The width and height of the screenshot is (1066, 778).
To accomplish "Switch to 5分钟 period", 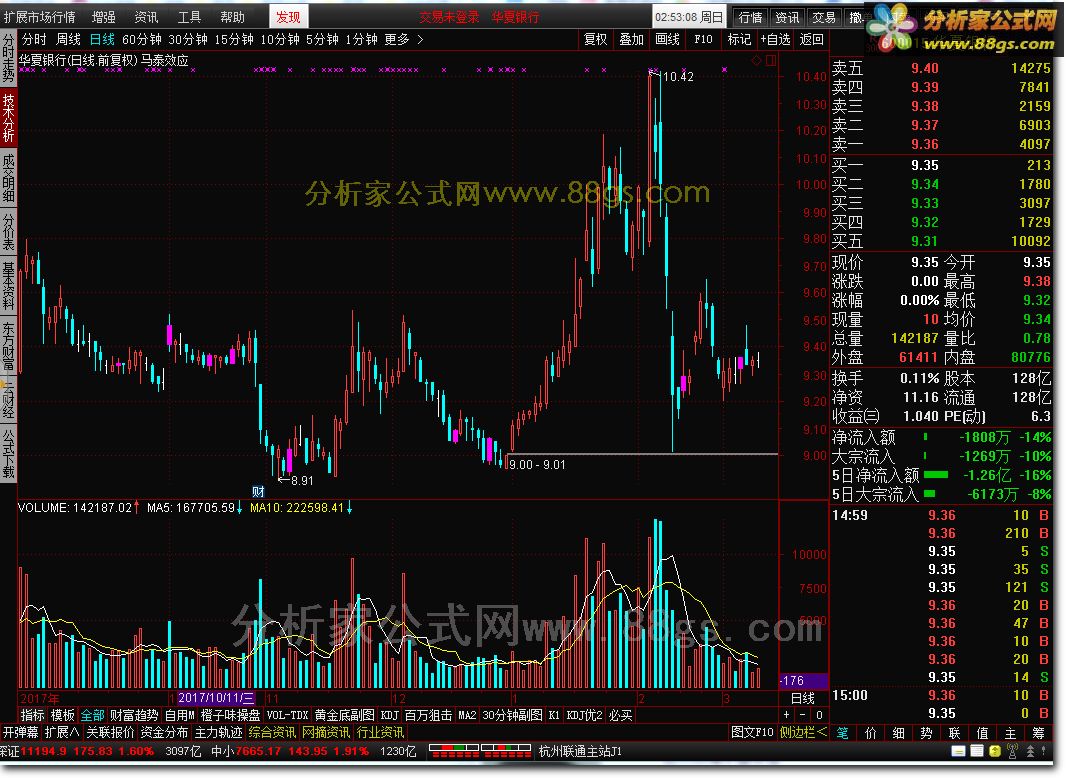I will tap(322, 39).
